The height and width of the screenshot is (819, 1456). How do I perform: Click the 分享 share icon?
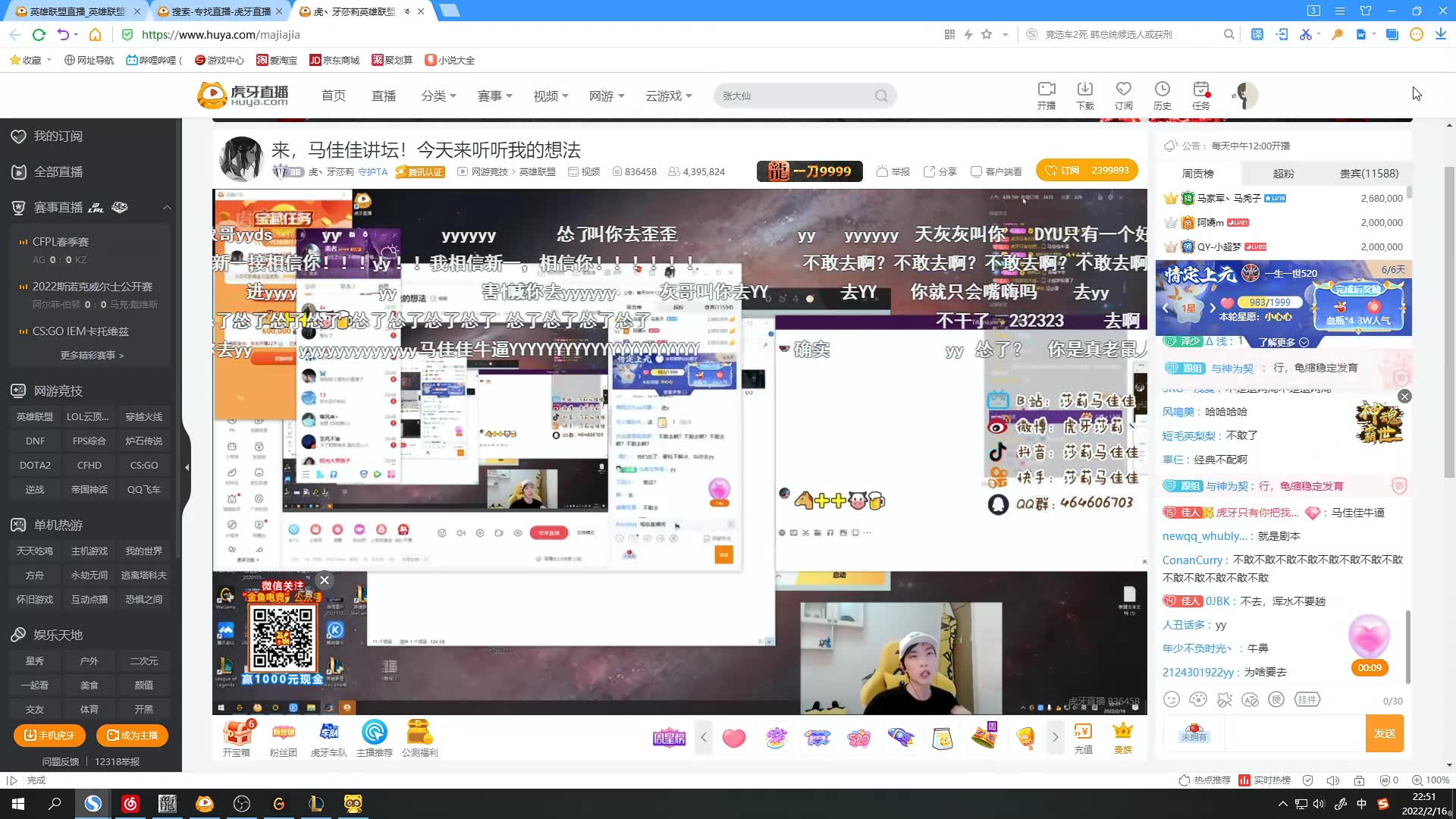click(x=940, y=171)
